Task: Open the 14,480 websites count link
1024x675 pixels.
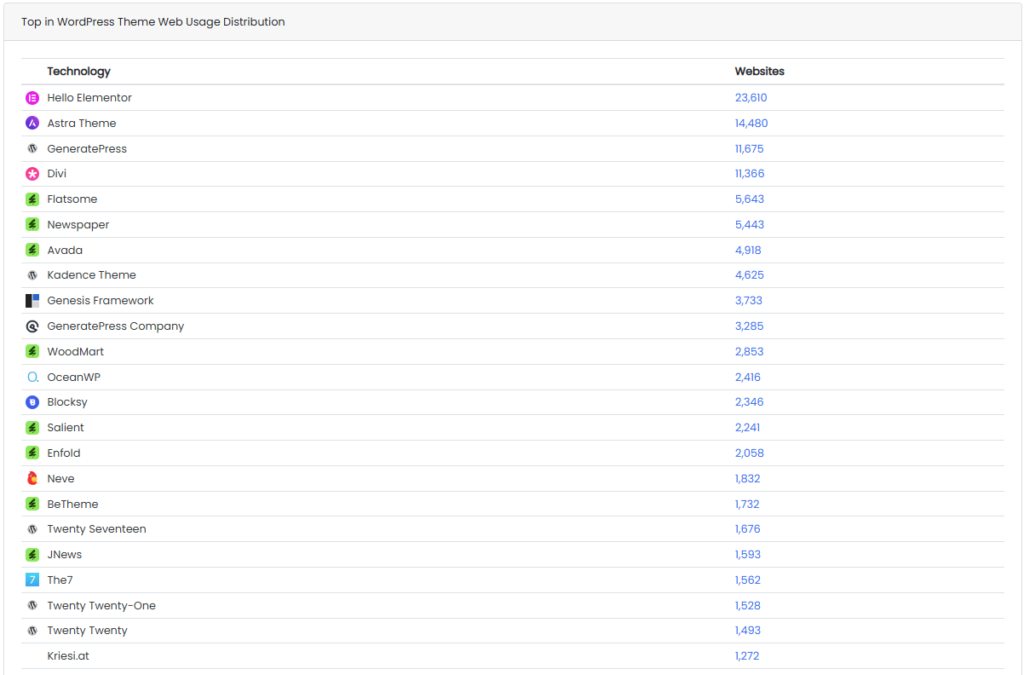Action: click(x=751, y=123)
